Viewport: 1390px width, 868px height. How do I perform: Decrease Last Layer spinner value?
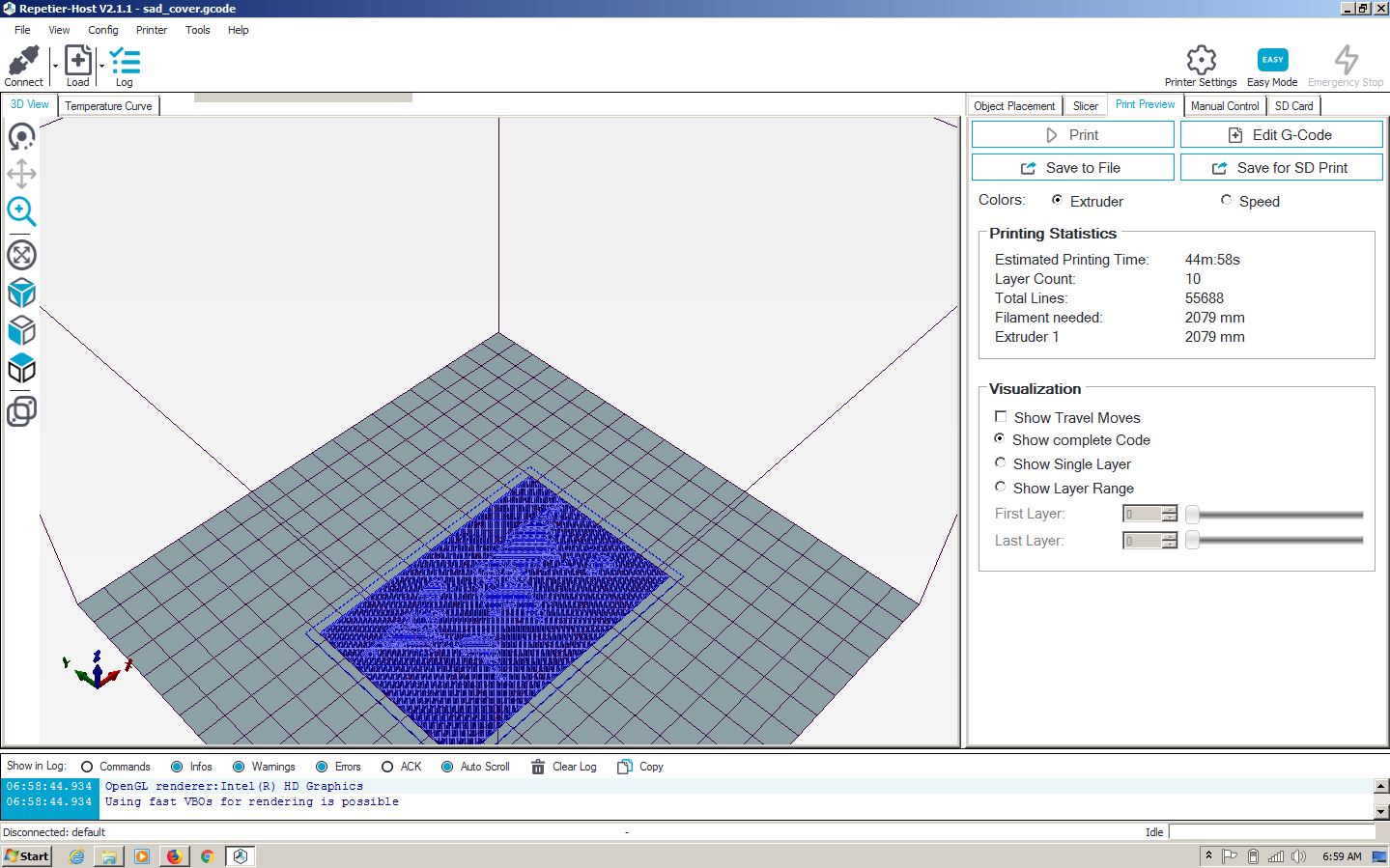point(1170,546)
